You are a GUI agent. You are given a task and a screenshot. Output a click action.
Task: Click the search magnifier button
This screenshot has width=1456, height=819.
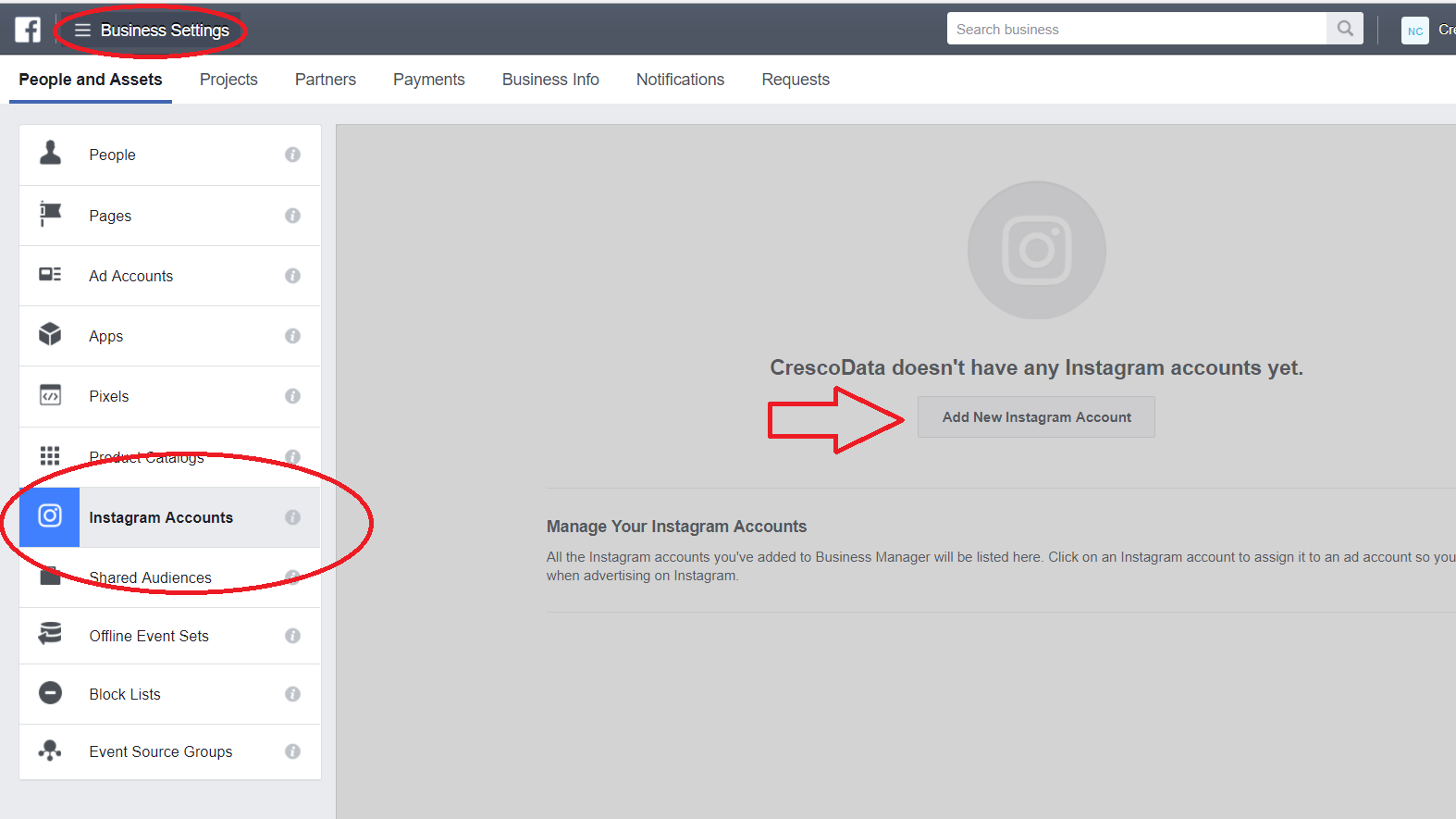coord(1345,29)
